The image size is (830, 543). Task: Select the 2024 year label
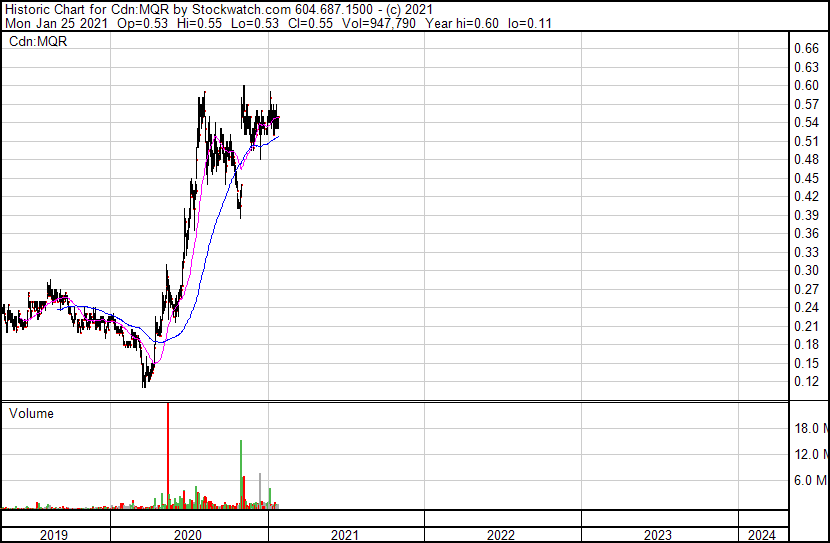pos(761,535)
